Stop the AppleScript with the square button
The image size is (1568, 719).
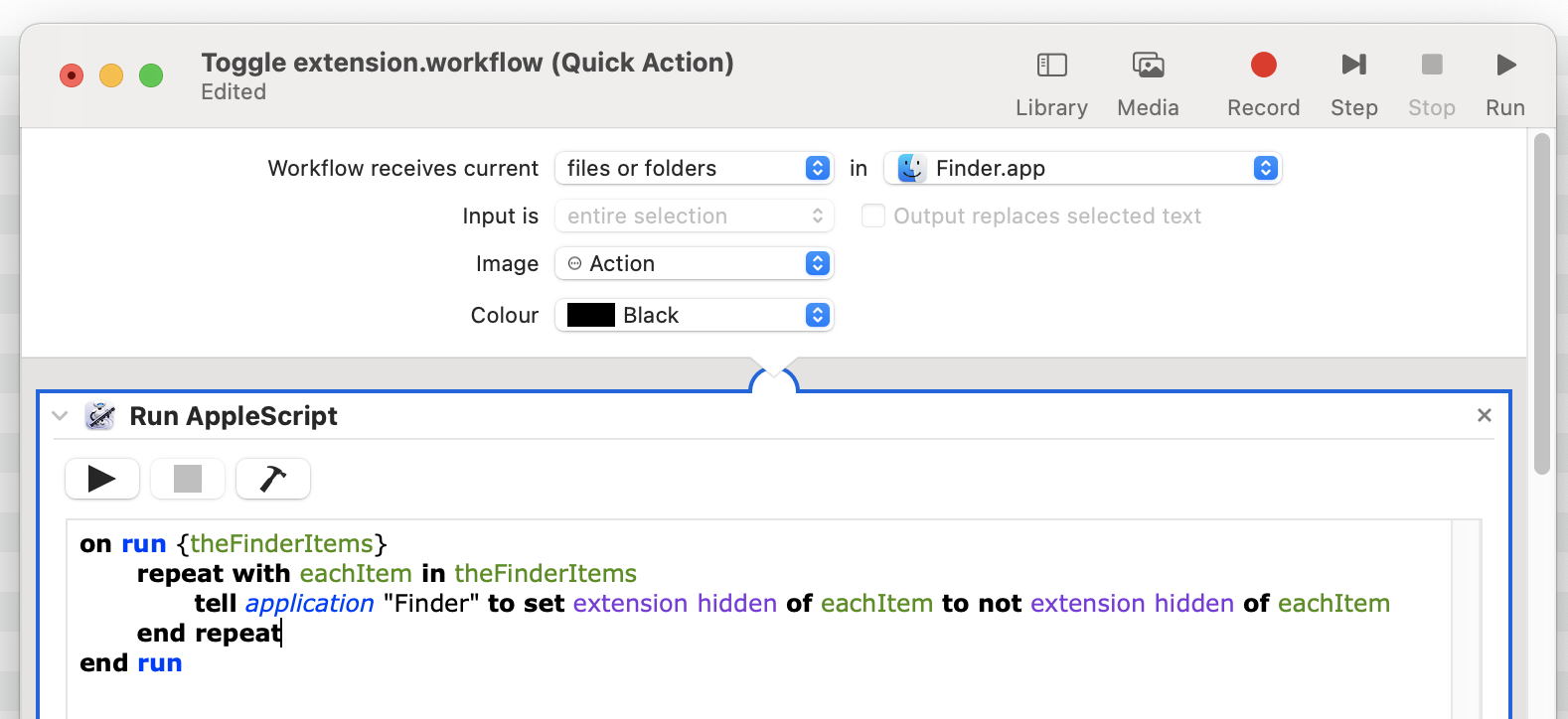(x=188, y=479)
